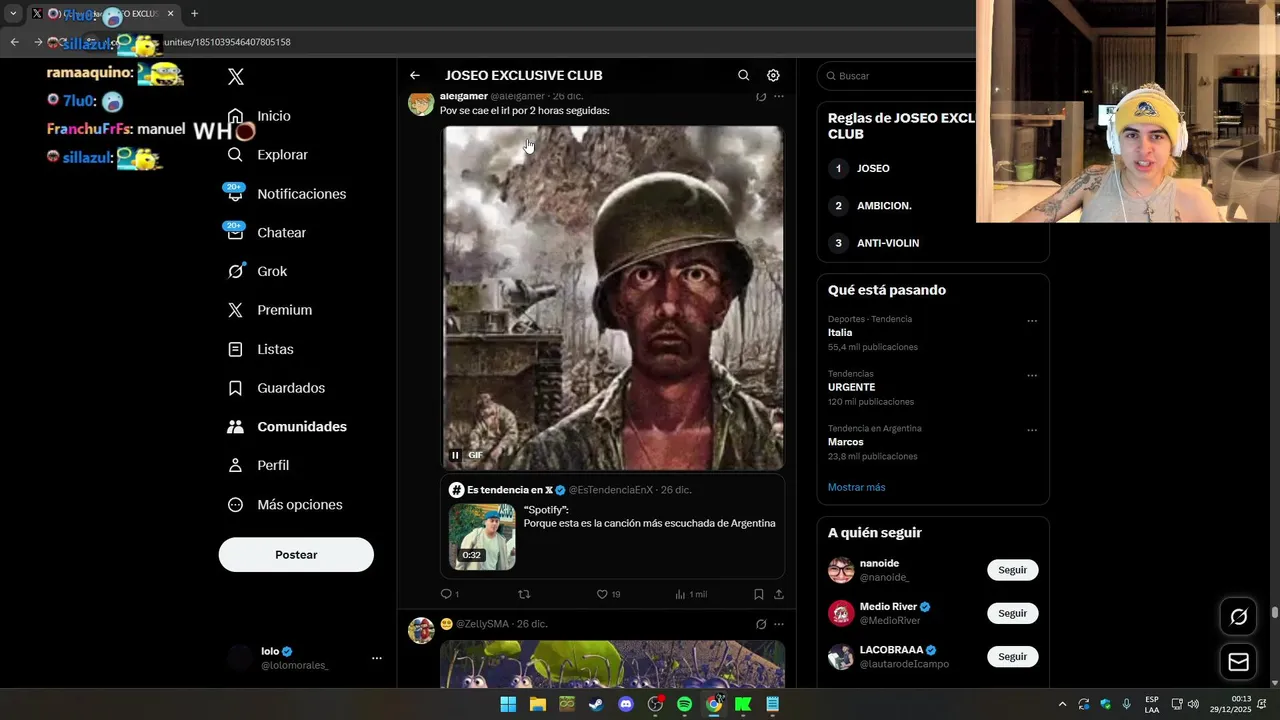
Task: Open aleigamer's profile avatar
Action: [421, 103]
